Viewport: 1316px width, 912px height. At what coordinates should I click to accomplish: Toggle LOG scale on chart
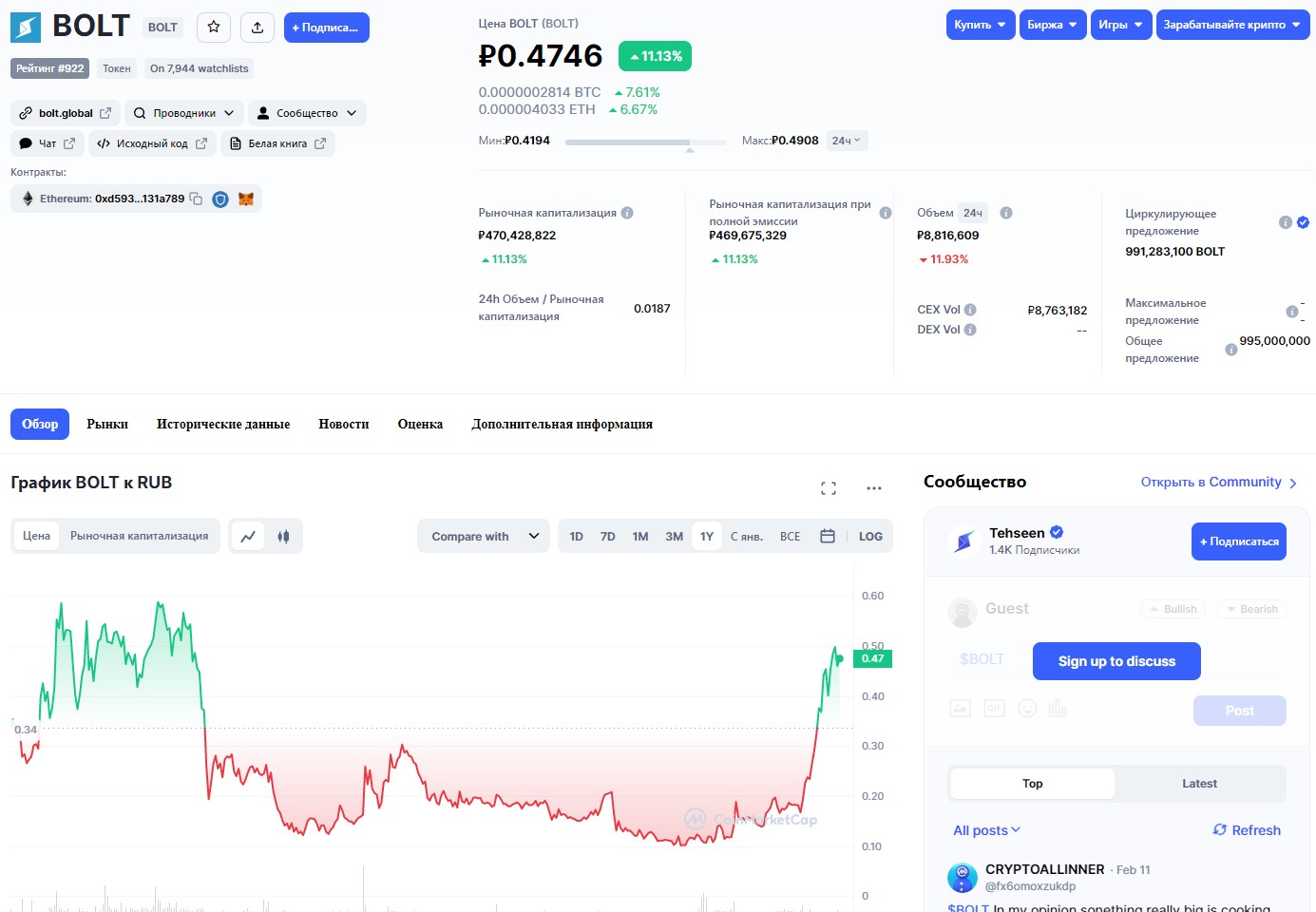coord(870,536)
